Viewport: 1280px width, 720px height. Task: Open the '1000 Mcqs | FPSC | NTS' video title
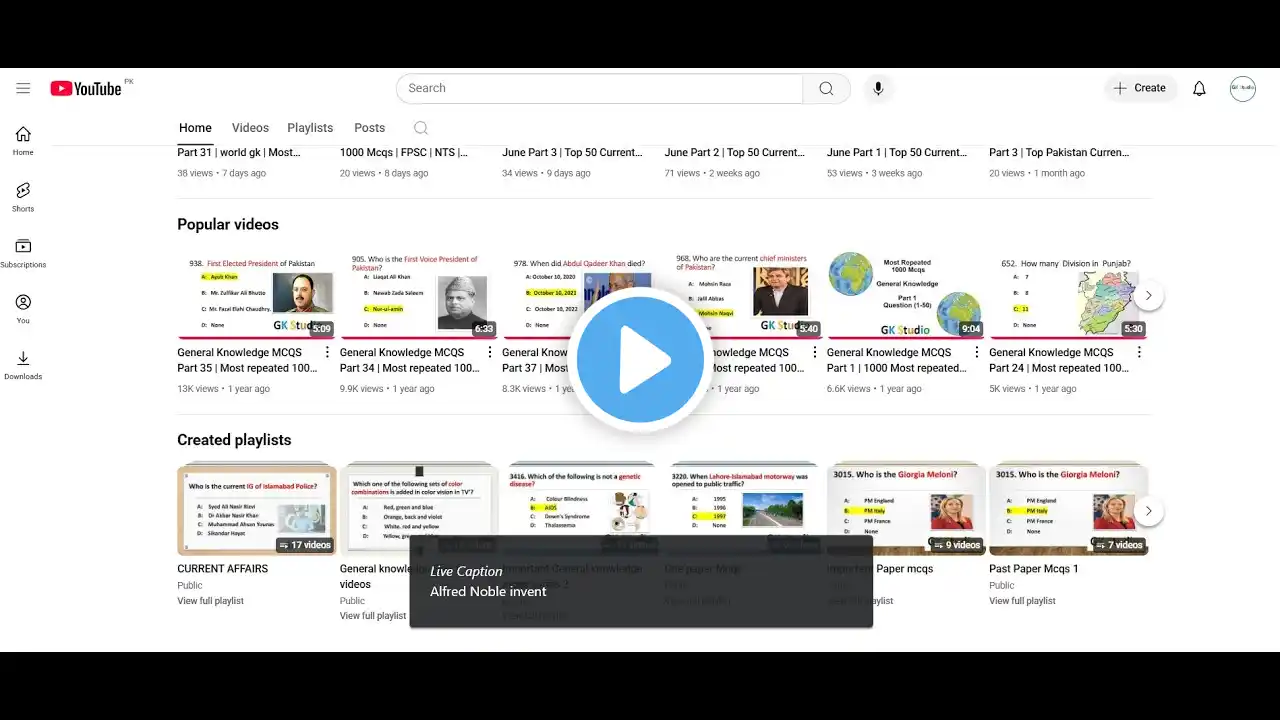(404, 153)
